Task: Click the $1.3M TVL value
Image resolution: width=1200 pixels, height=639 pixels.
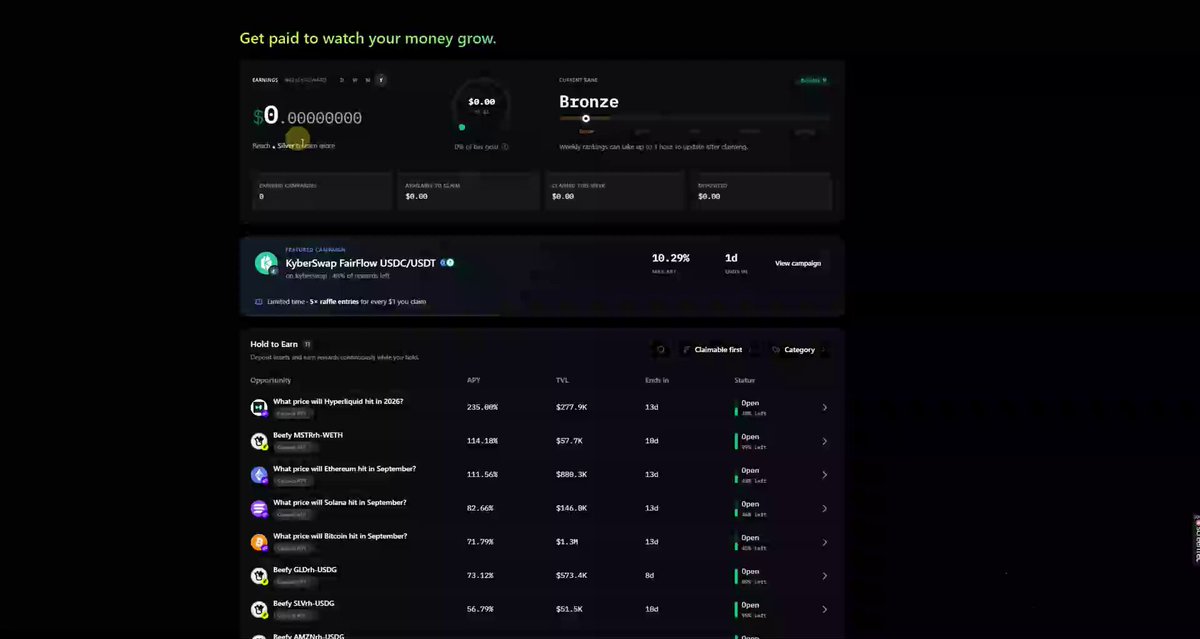Action: coord(567,542)
